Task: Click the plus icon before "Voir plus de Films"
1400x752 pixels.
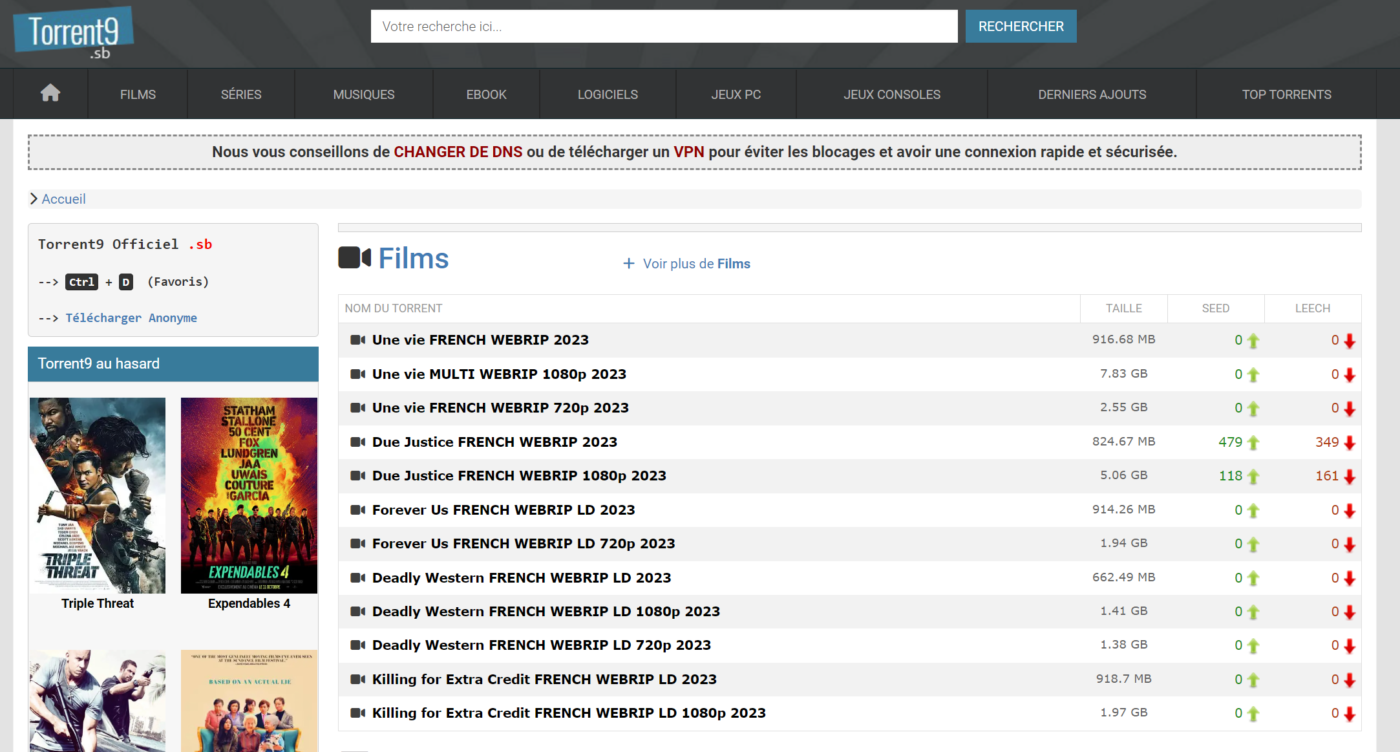Action: pyautogui.click(x=628, y=263)
